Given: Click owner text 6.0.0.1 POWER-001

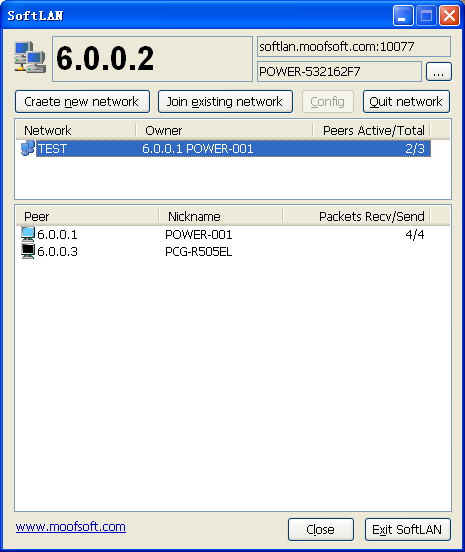Looking at the screenshot, I should 197,149.
